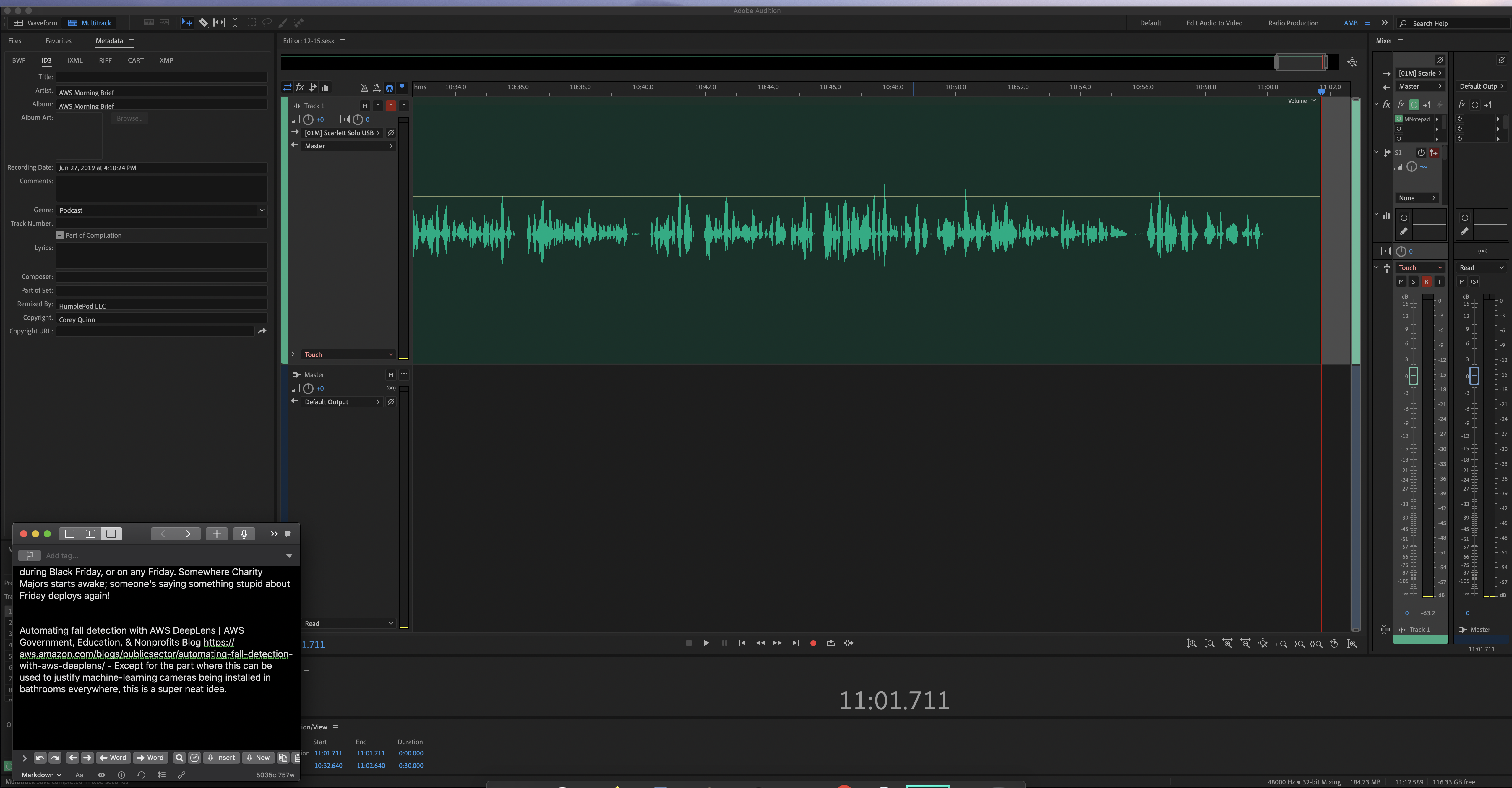The height and width of the screenshot is (788, 1512).
Task: Open Track 1 Touch automation mode dropdown
Action: [348, 355]
